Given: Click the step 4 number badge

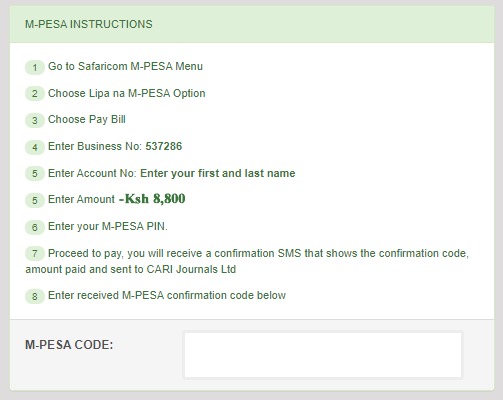Looking at the screenshot, I should click(x=35, y=147).
